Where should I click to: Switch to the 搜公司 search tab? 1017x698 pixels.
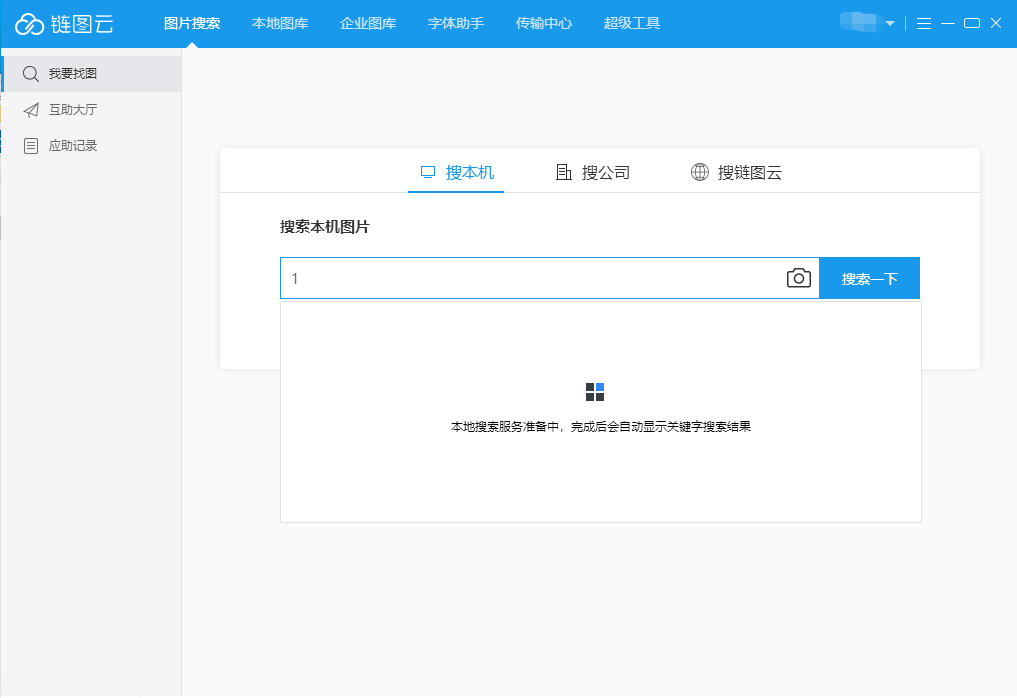593,172
